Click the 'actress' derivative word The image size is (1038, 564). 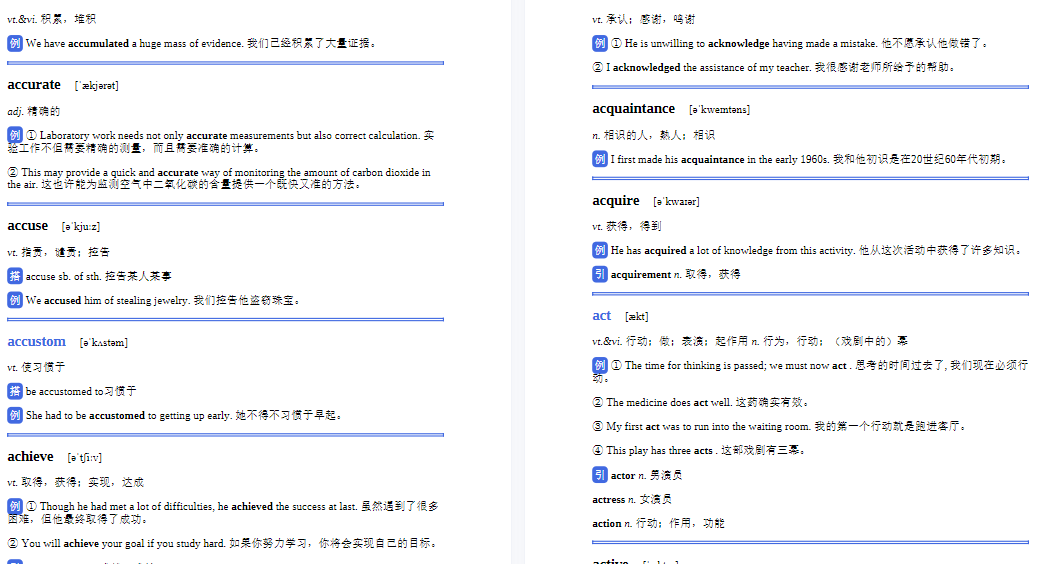[609, 499]
